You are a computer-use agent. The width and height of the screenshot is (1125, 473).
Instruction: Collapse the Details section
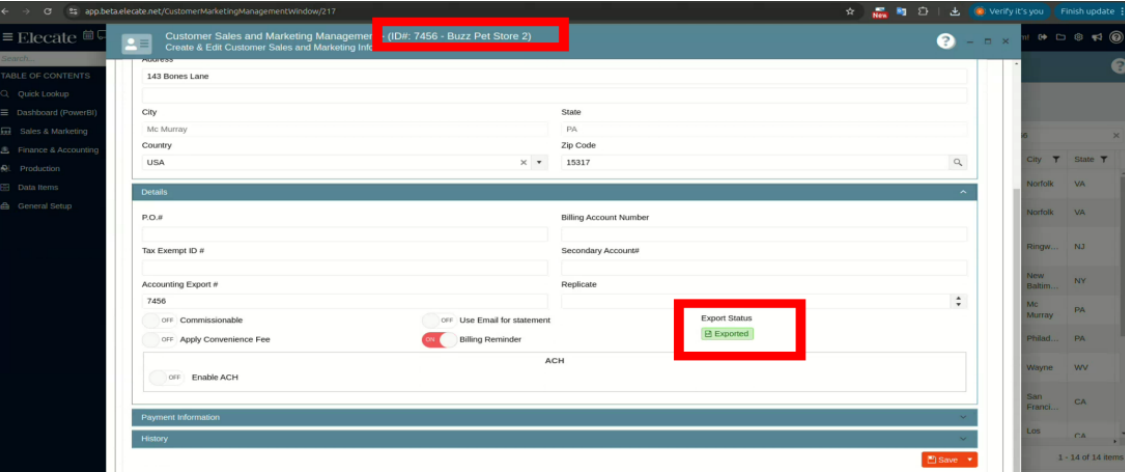pos(963,192)
